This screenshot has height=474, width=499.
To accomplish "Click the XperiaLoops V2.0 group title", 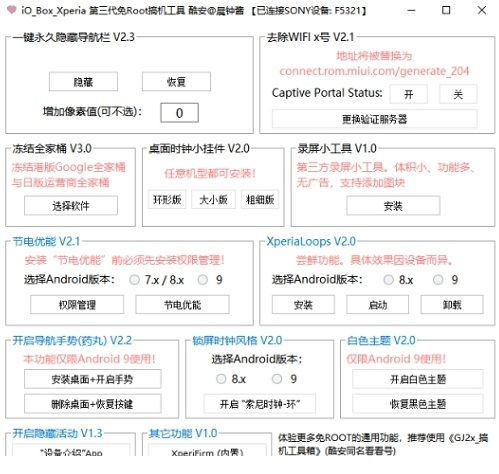I will click(x=311, y=241).
